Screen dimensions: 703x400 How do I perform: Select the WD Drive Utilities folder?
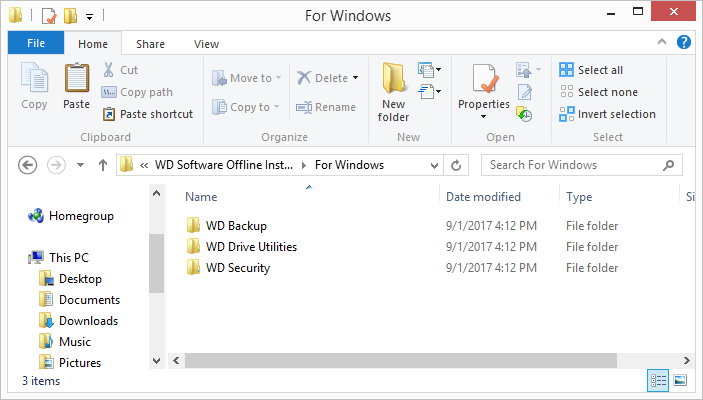[242, 247]
